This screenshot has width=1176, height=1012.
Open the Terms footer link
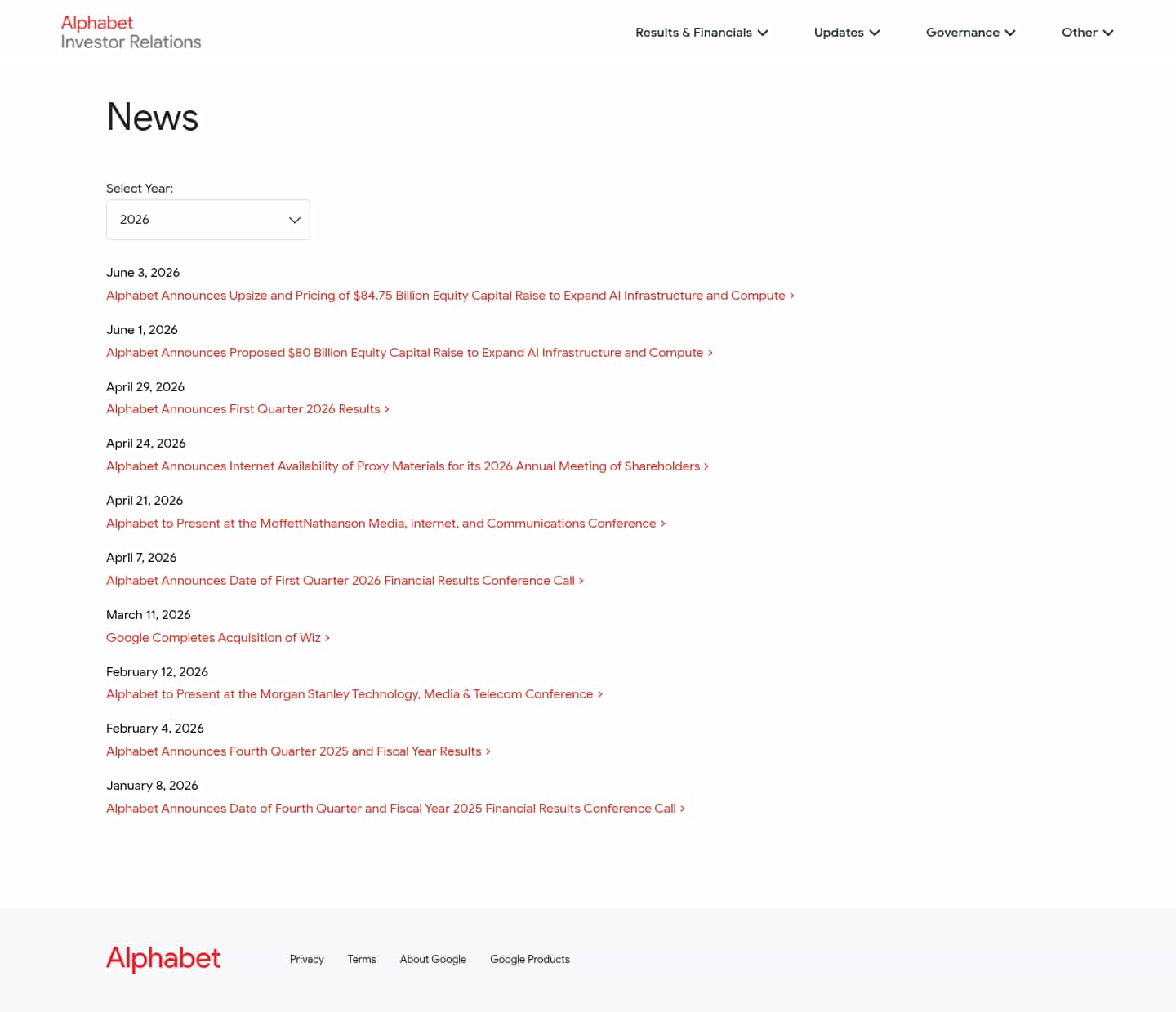362,959
